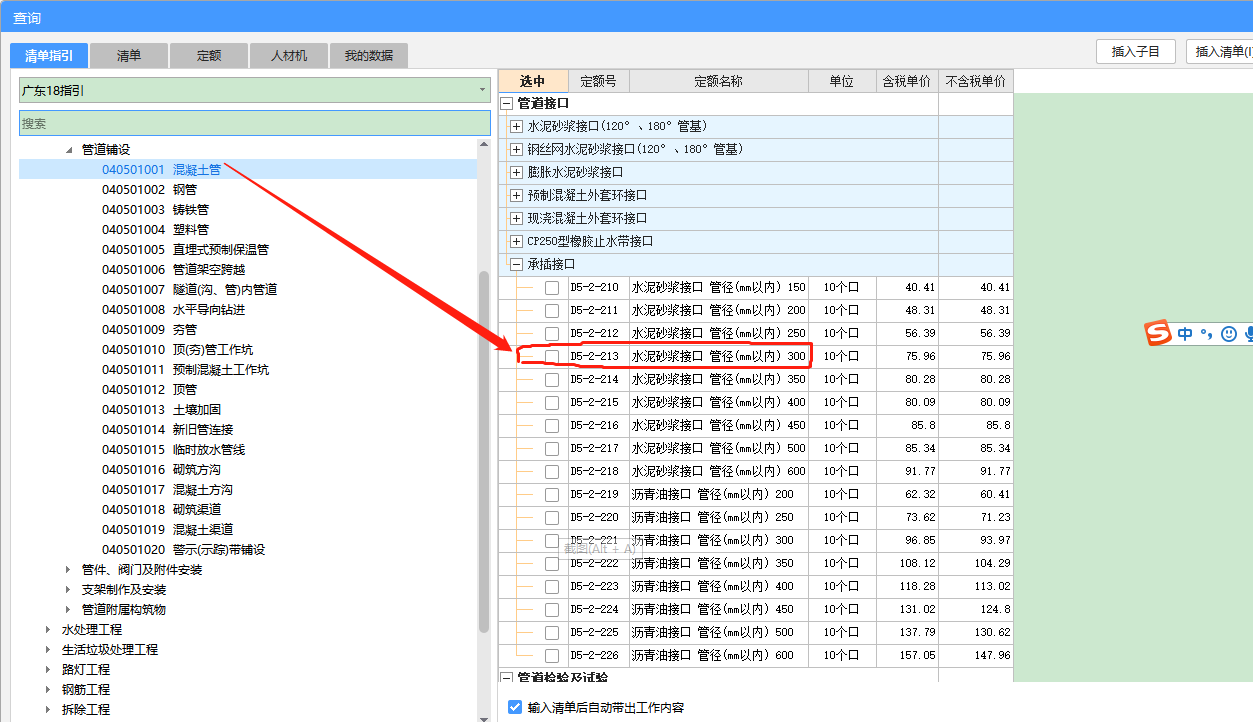1253x722 pixels.
Task: Click the 选中 column header
Action: click(x=533, y=81)
